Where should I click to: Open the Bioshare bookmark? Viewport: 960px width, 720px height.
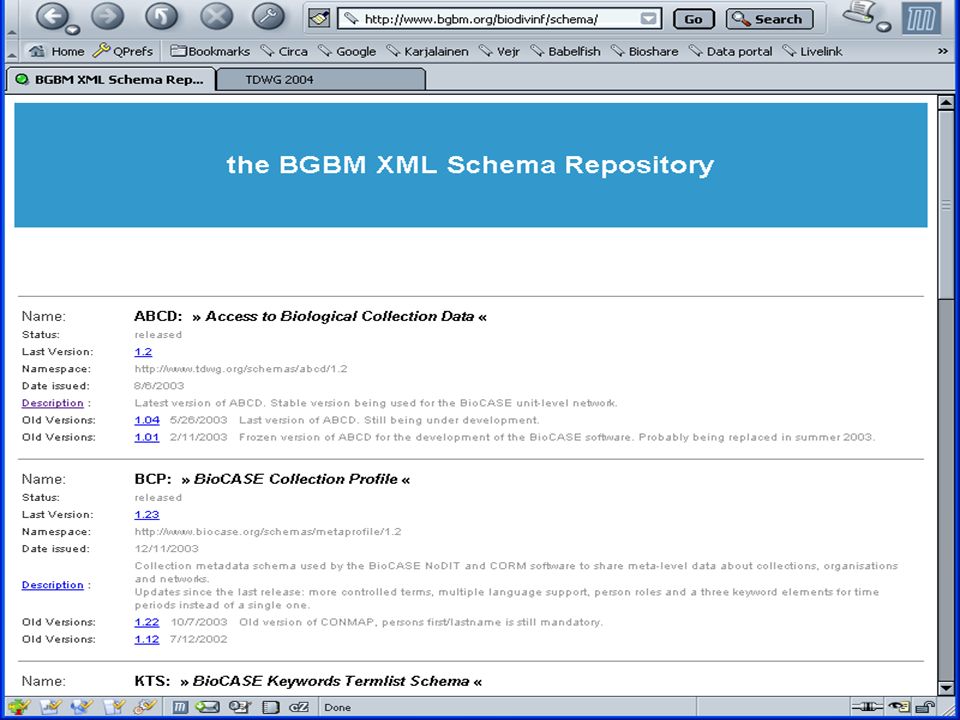pos(644,51)
